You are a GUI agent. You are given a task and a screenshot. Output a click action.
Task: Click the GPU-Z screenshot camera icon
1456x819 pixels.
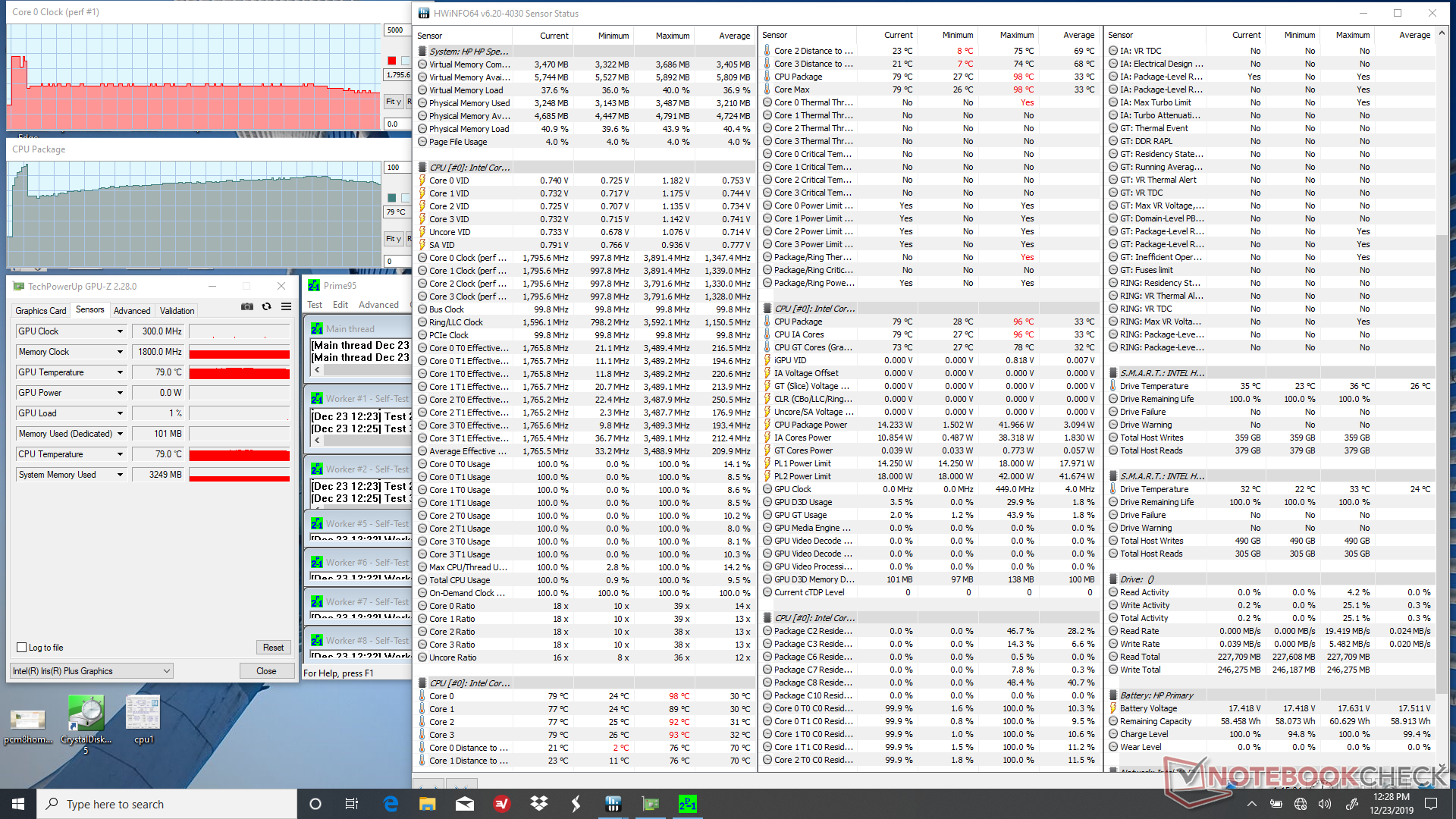coord(247,307)
